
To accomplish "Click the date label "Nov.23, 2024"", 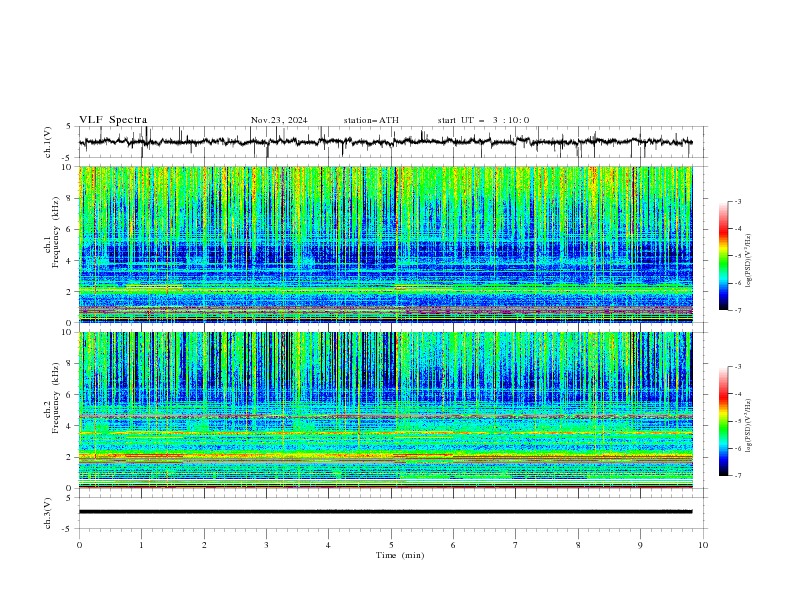I will [x=279, y=120].
